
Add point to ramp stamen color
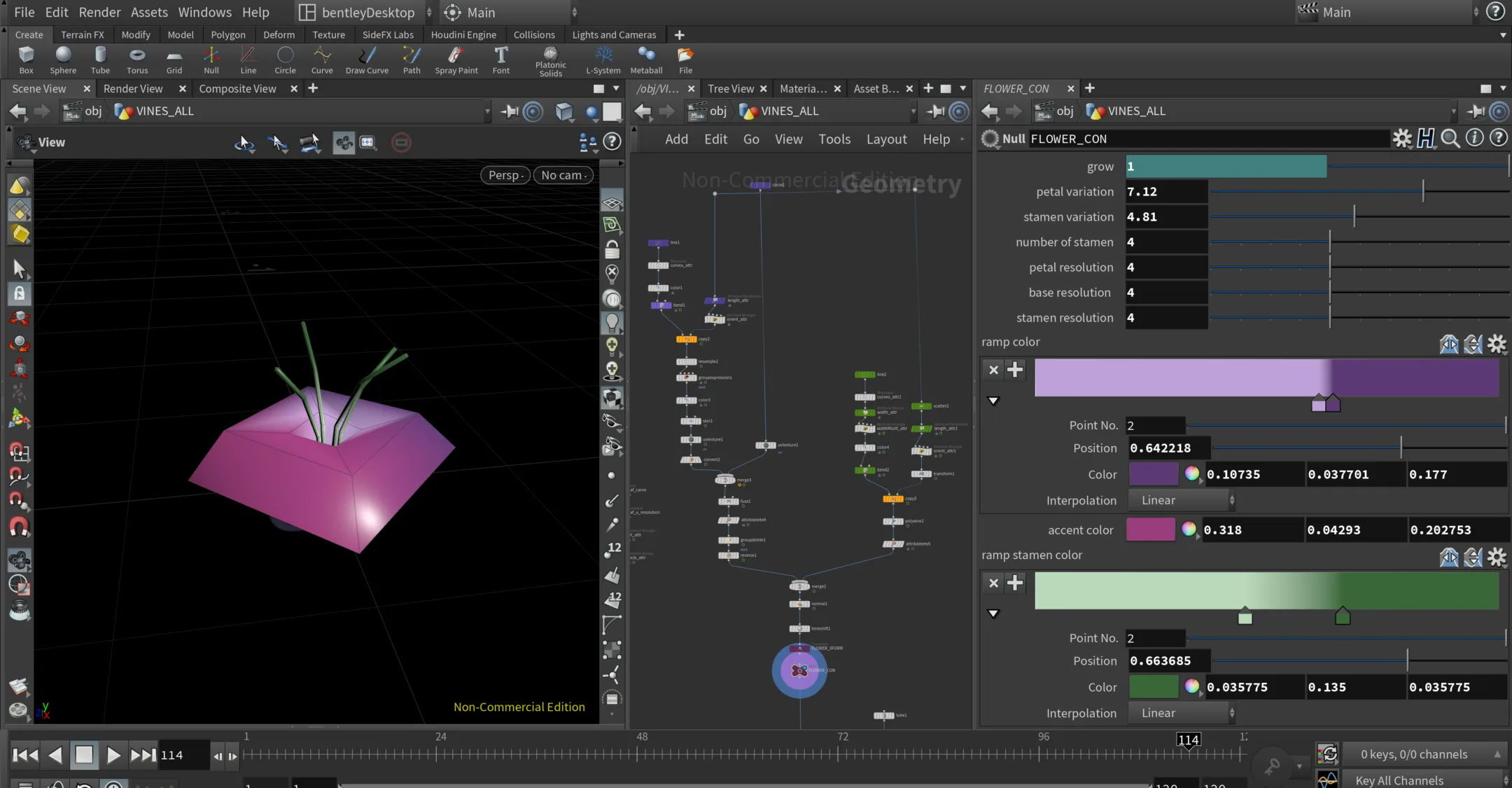tap(1015, 583)
